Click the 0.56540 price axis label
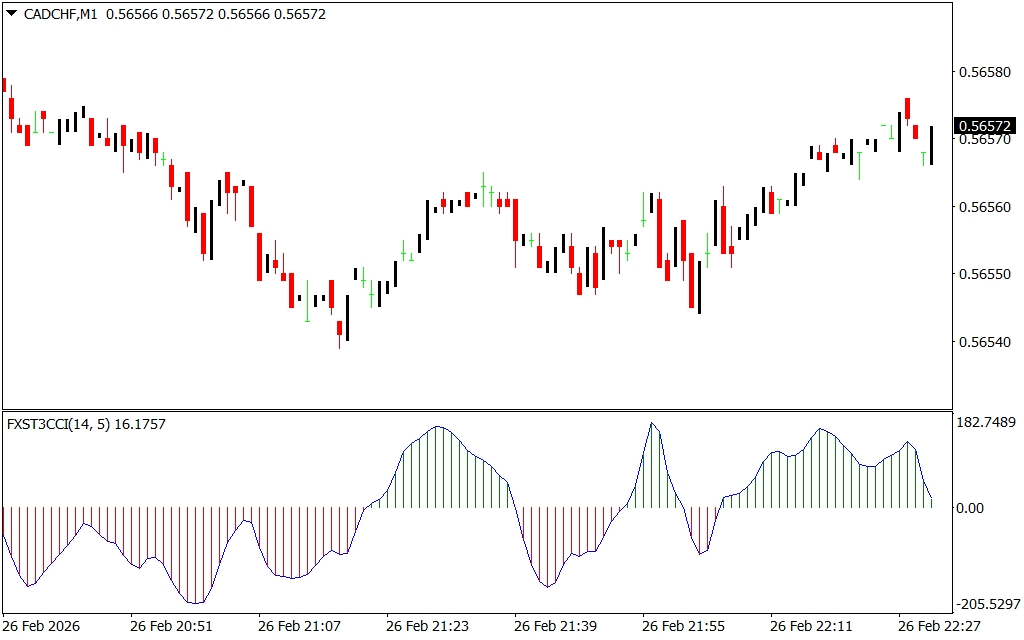The width and height of the screenshot is (1024, 640). tap(985, 342)
